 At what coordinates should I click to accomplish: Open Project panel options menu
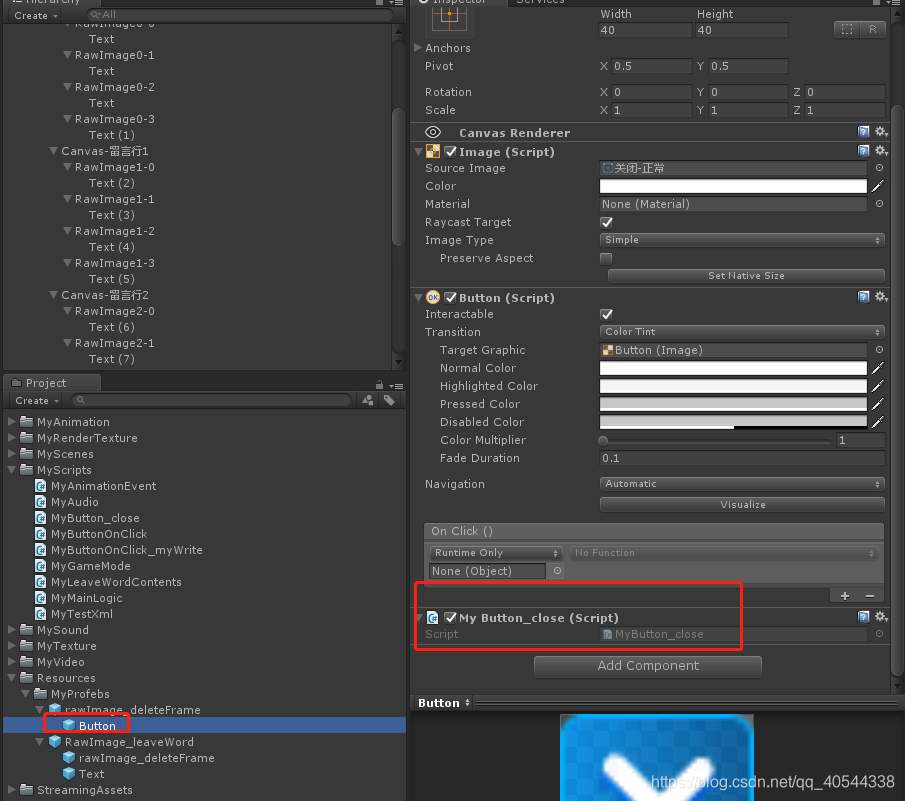tap(396, 385)
